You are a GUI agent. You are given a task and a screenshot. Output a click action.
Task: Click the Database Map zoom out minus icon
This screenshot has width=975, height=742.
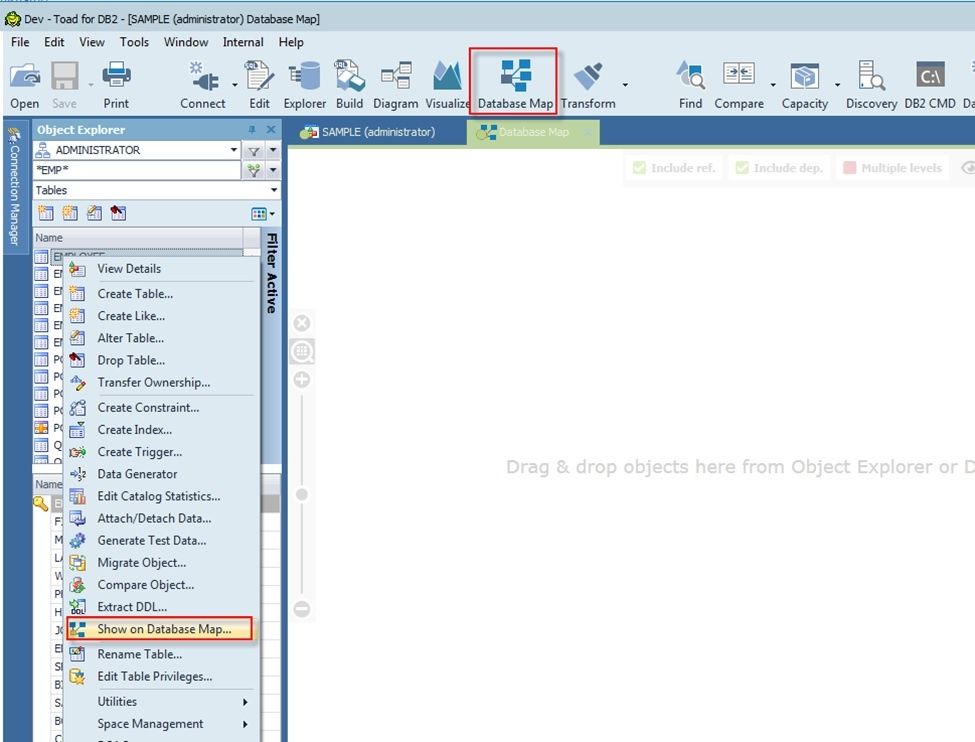302,609
